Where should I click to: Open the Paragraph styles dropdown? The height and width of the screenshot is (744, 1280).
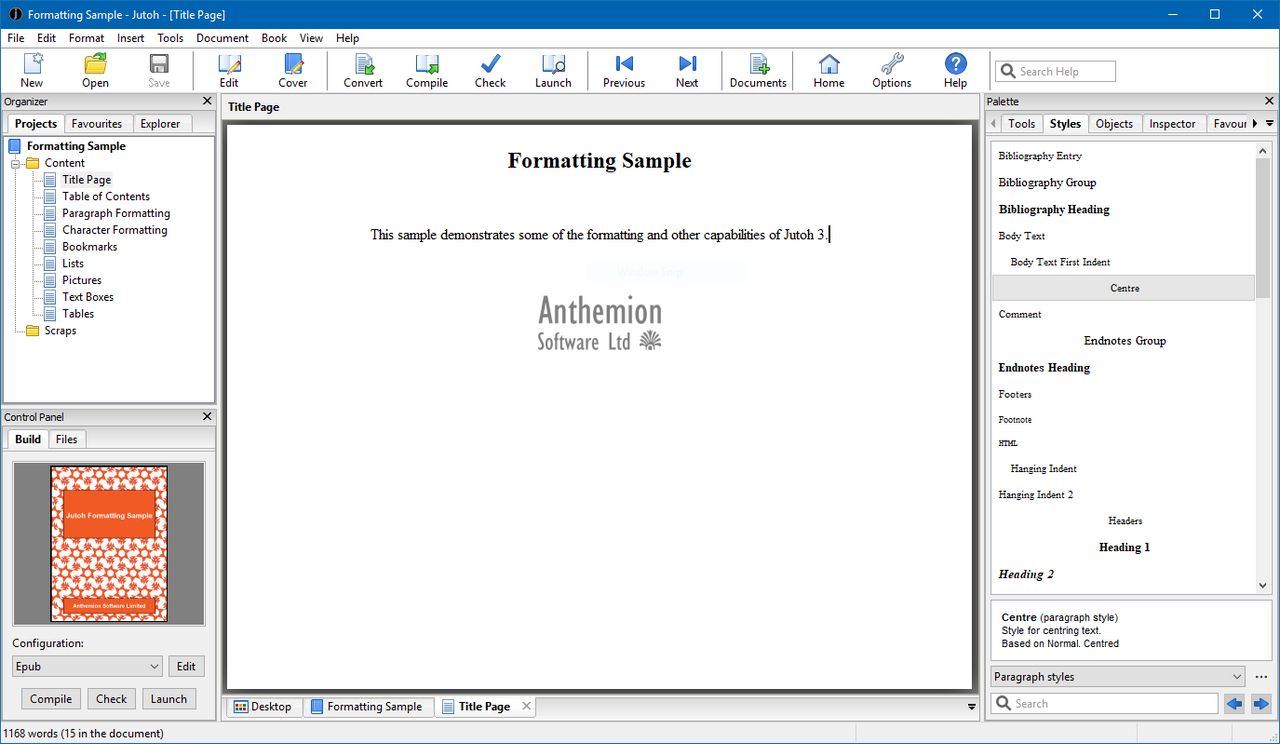(x=1117, y=677)
